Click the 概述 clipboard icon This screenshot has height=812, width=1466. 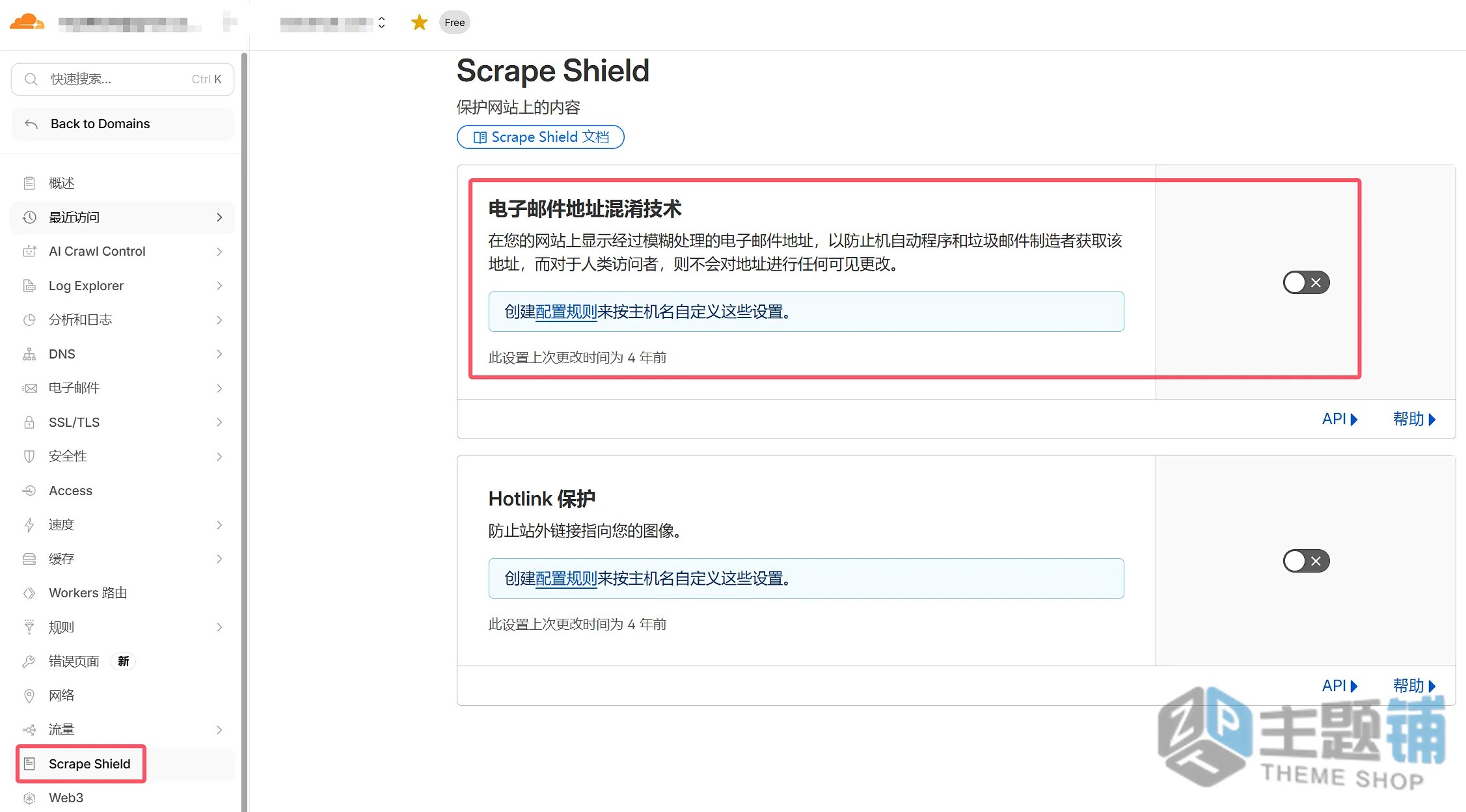29,183
